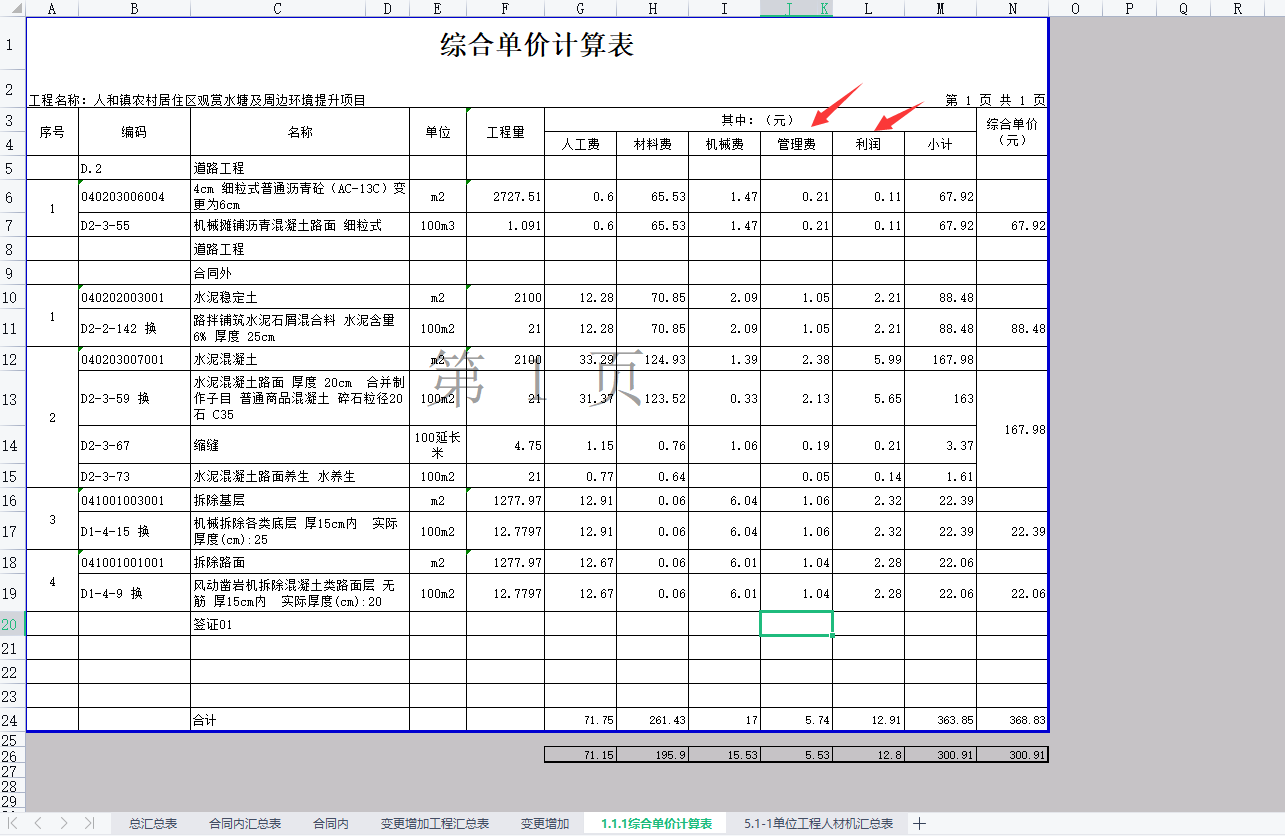Select cell with code 040202003001
The width and height of the screenshot is (1285, 836).
(134, 297)
